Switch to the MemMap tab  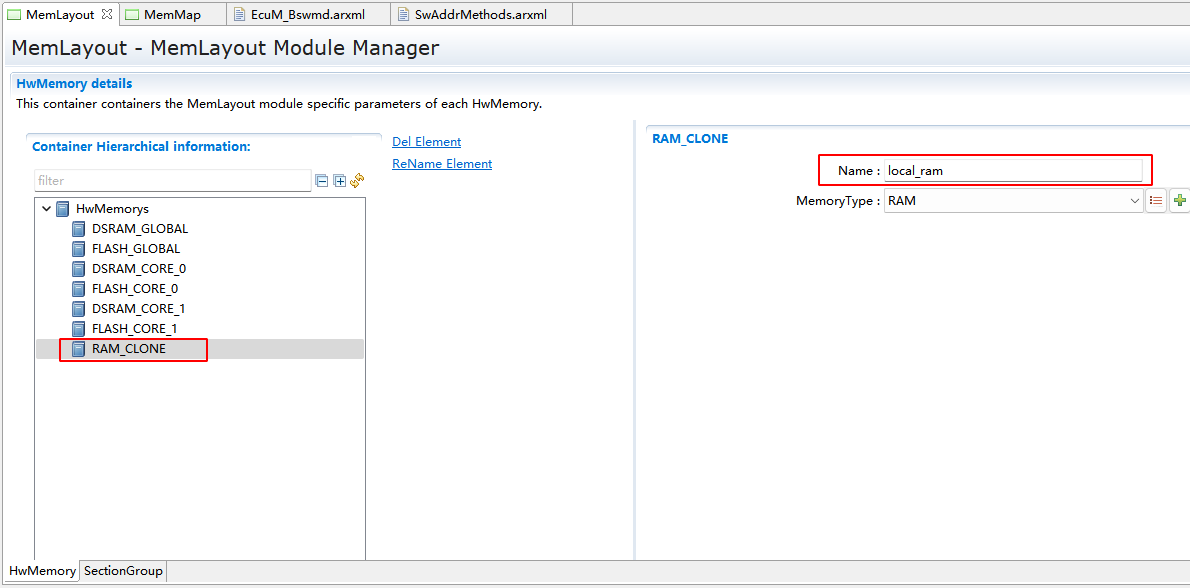(x=171, y=15)
